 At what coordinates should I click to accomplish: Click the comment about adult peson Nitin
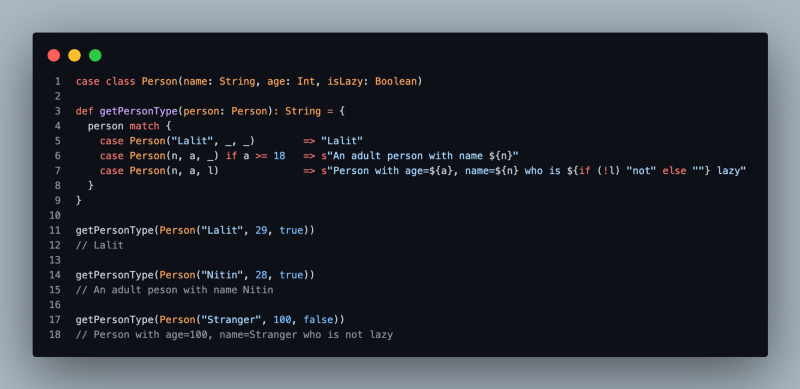174,290
